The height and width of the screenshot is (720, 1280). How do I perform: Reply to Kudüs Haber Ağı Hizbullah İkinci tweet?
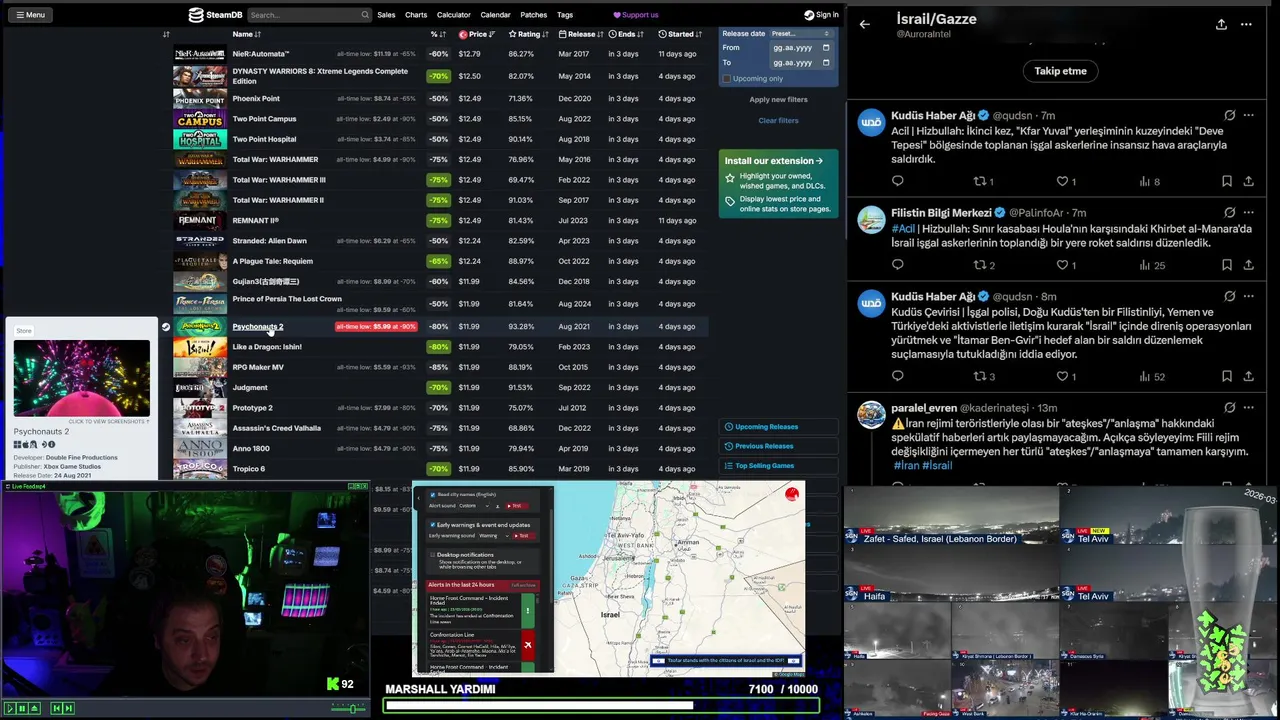coord(897,181)
